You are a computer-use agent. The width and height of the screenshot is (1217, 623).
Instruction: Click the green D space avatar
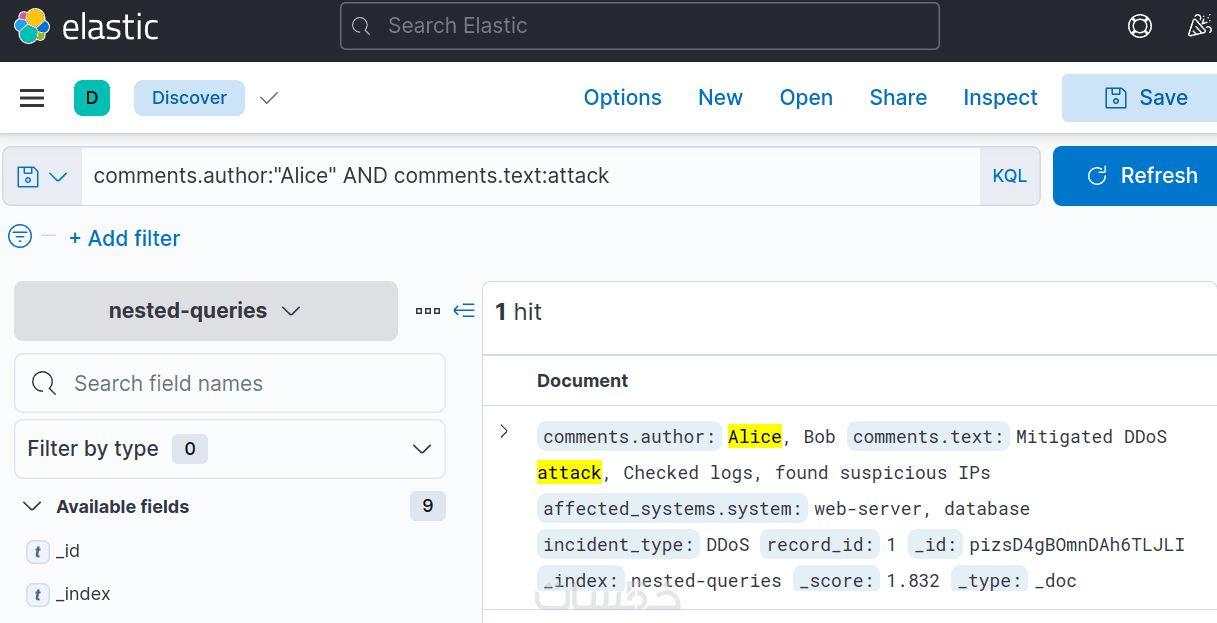[92, 98]
